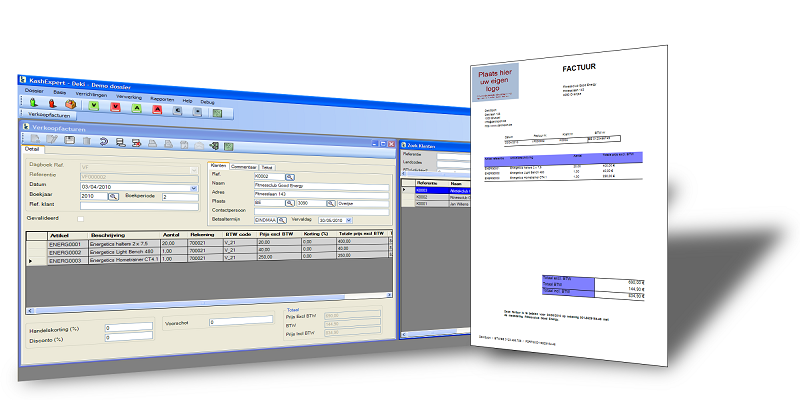Click the lookup magnifier next to Boekjaar
This screenshot has height=400, width=800.
[113, 197]
